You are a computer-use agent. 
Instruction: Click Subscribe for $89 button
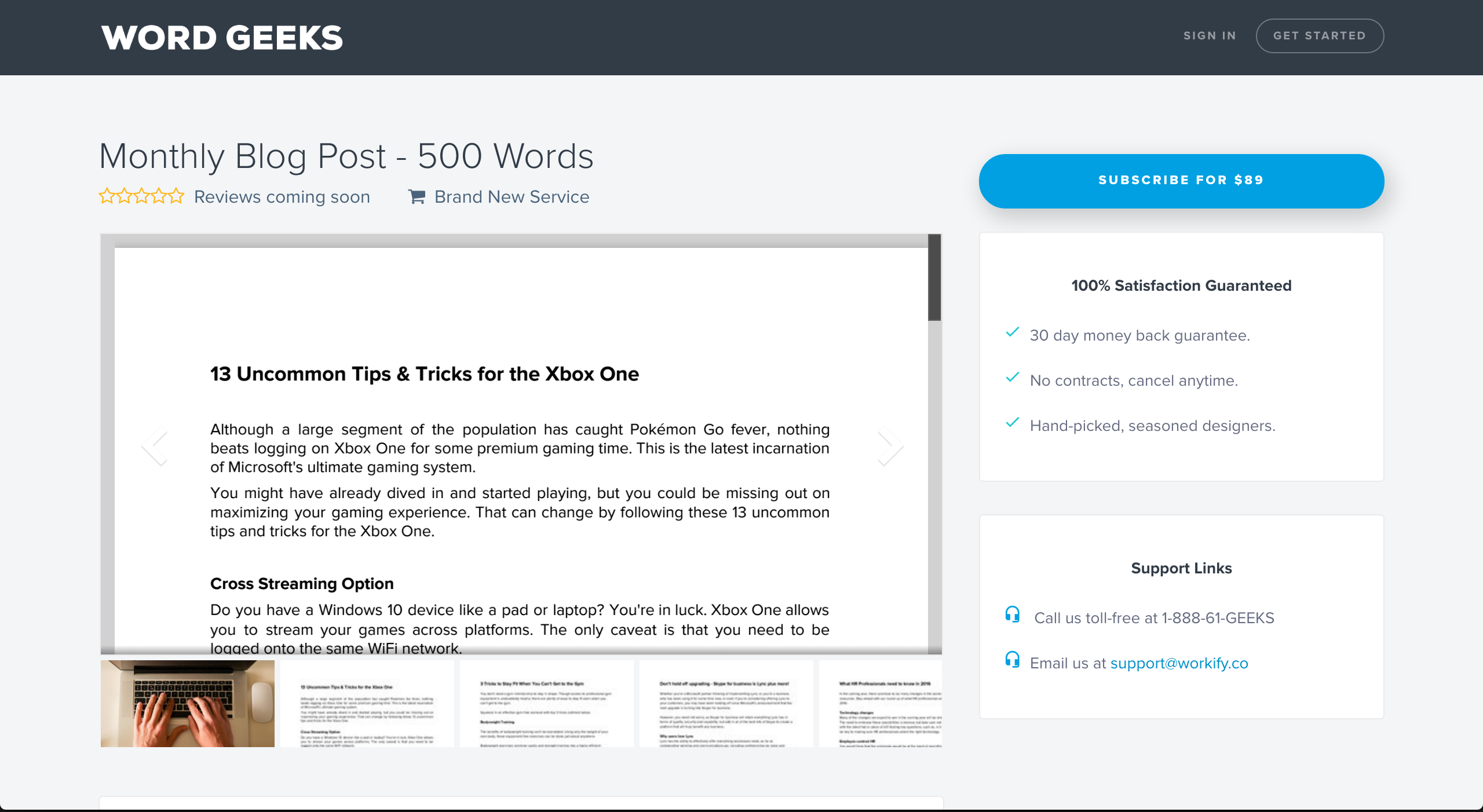pos(1181,181)
